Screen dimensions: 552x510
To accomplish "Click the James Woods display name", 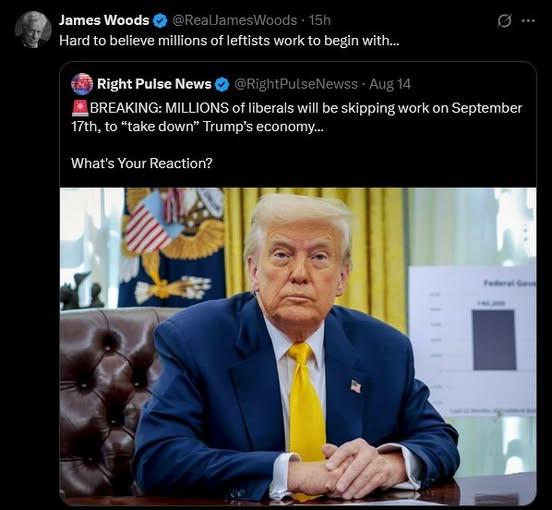I will click(104, 20).
